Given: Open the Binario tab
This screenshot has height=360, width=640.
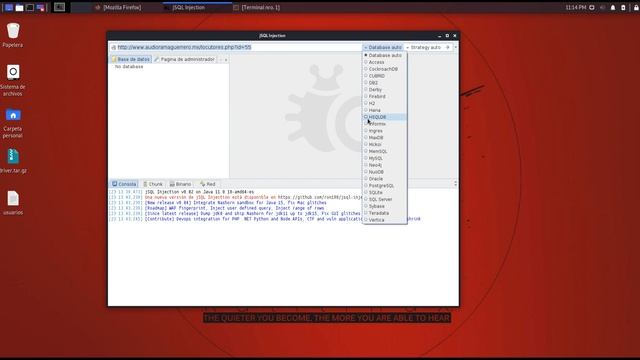Looking at the screenshot, I should click(x=180, y=184).
